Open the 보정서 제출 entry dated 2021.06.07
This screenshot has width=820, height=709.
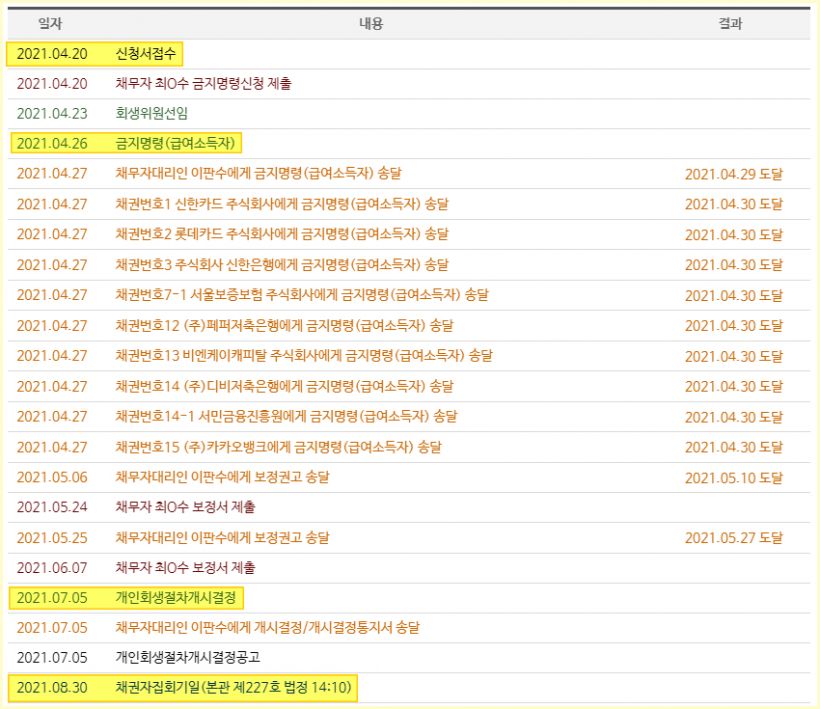point(185,567)
